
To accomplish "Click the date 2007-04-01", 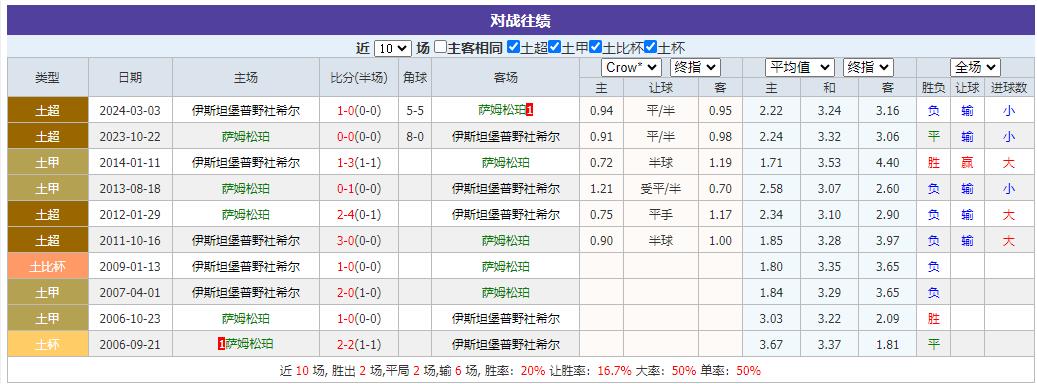I will point(130,293).
